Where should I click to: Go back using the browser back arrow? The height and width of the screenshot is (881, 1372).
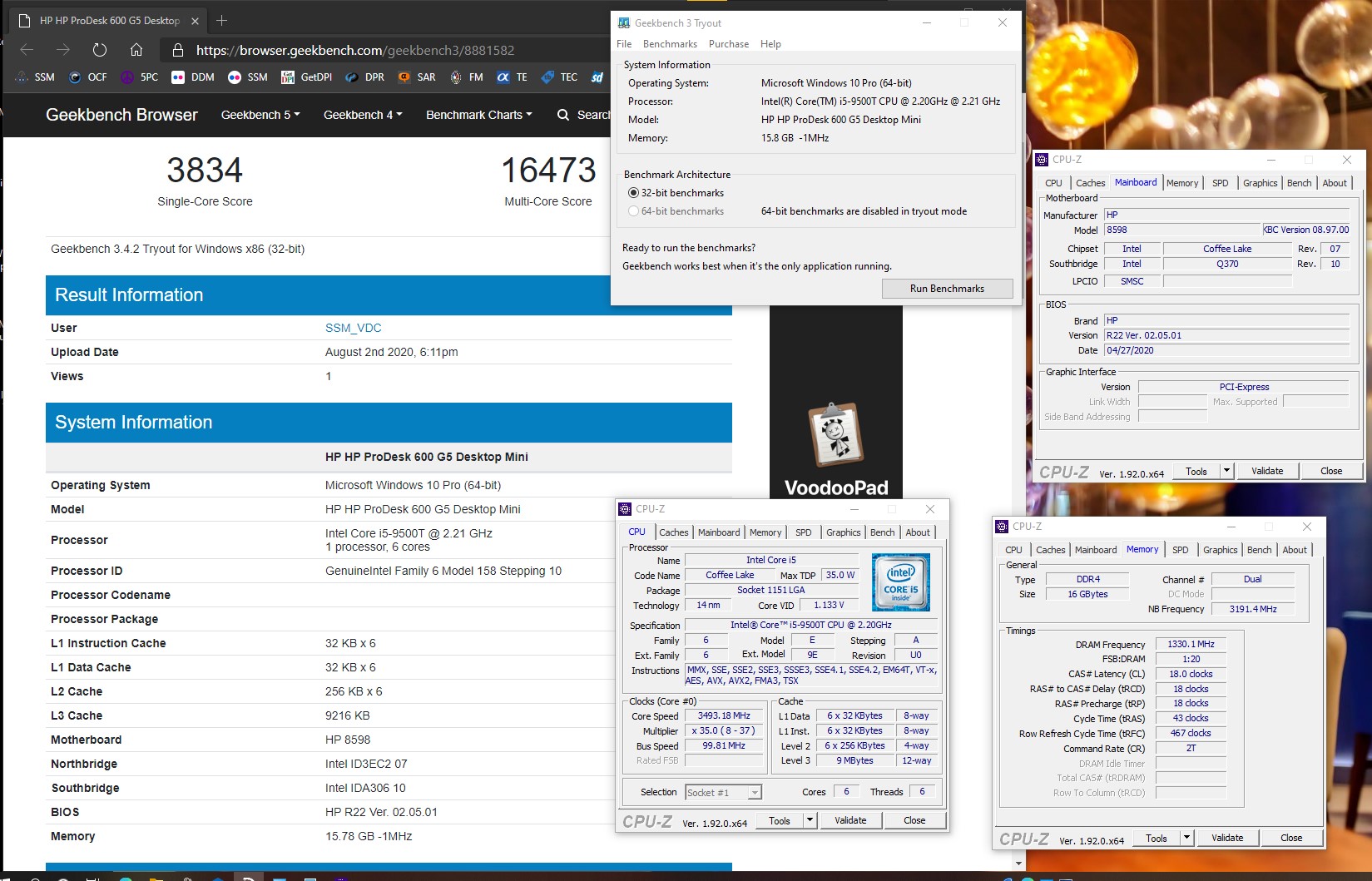(x=27, y=50)
